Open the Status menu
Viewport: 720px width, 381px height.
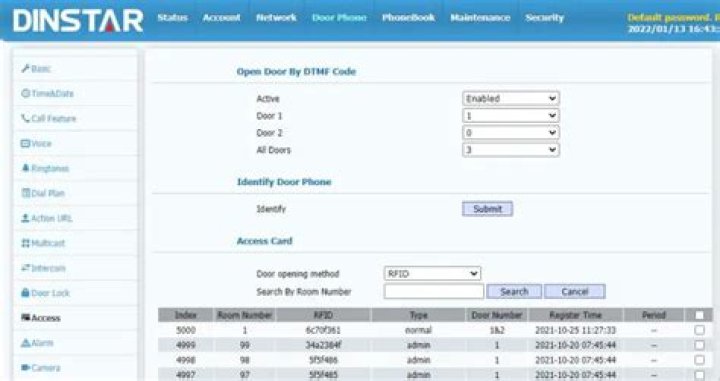tap(172, 17)
